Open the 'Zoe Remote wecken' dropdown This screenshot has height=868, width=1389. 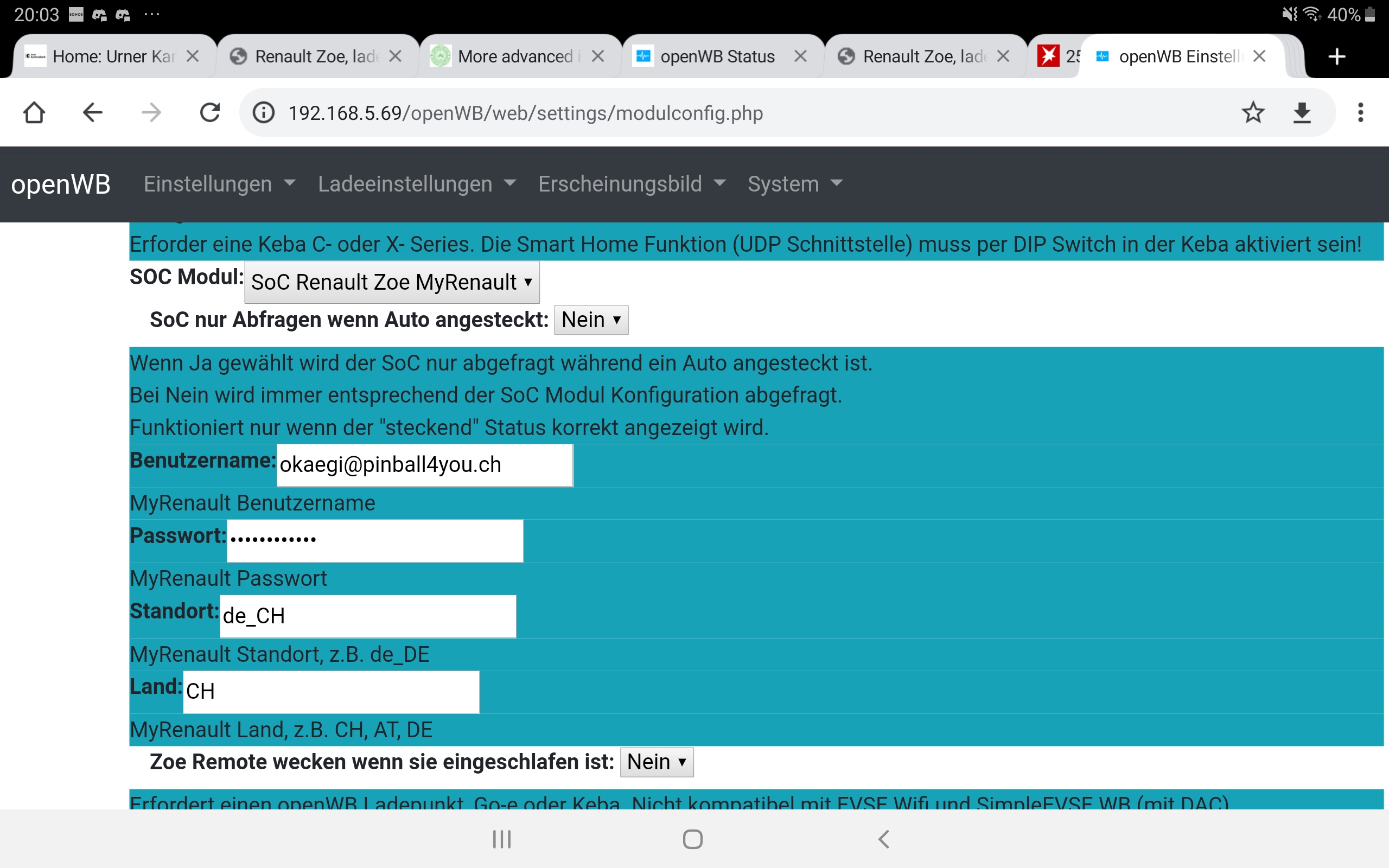(x=656, y=762)
